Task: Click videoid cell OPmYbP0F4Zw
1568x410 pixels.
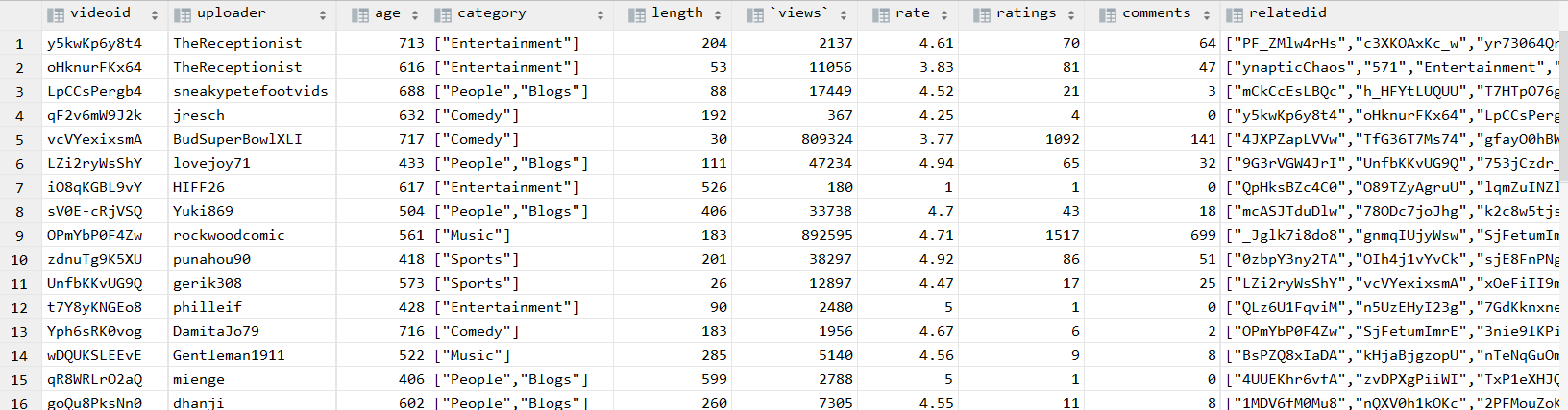Action: click(x=94, y=235)
